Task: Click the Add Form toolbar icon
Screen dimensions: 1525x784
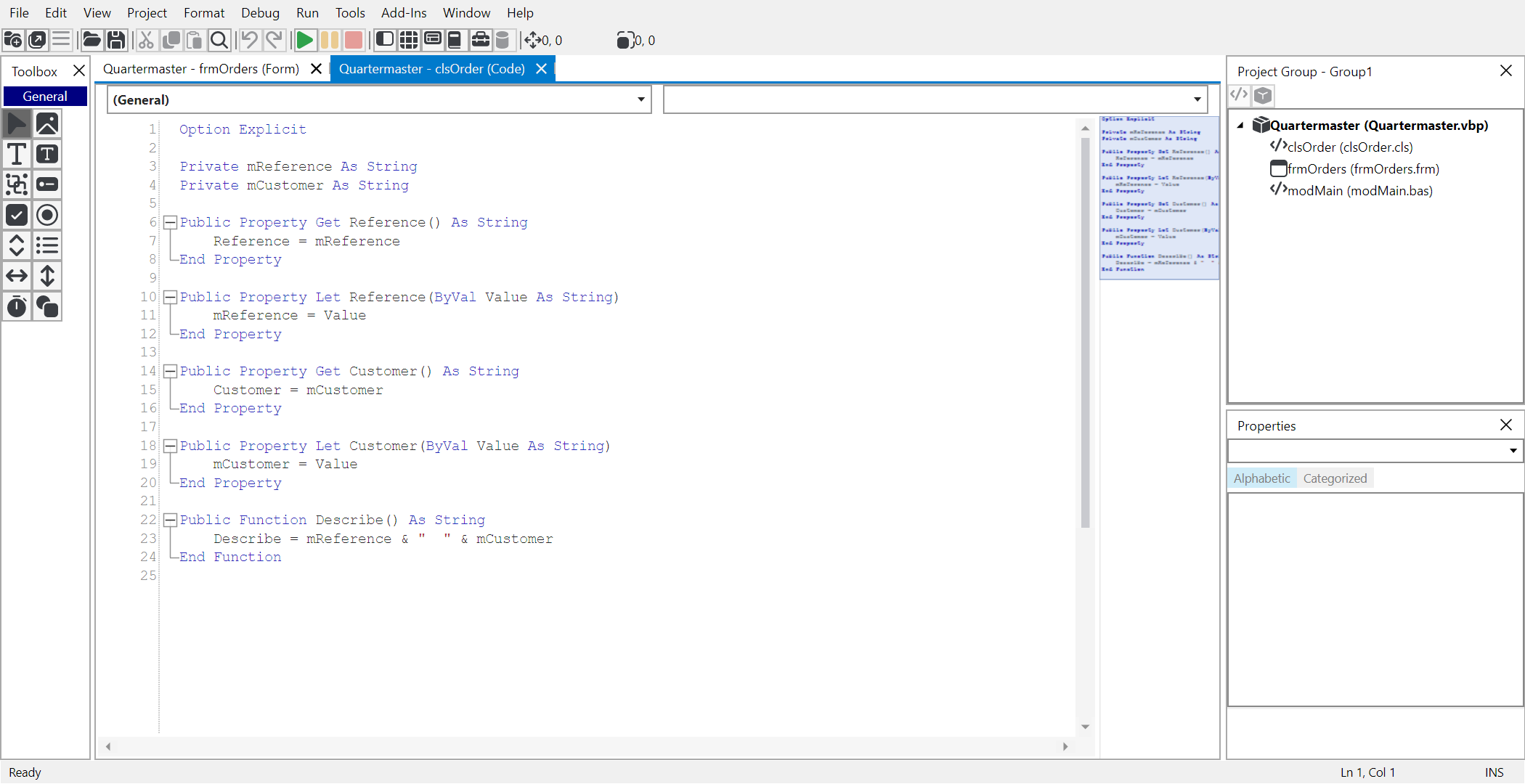Action: point(37,40)
